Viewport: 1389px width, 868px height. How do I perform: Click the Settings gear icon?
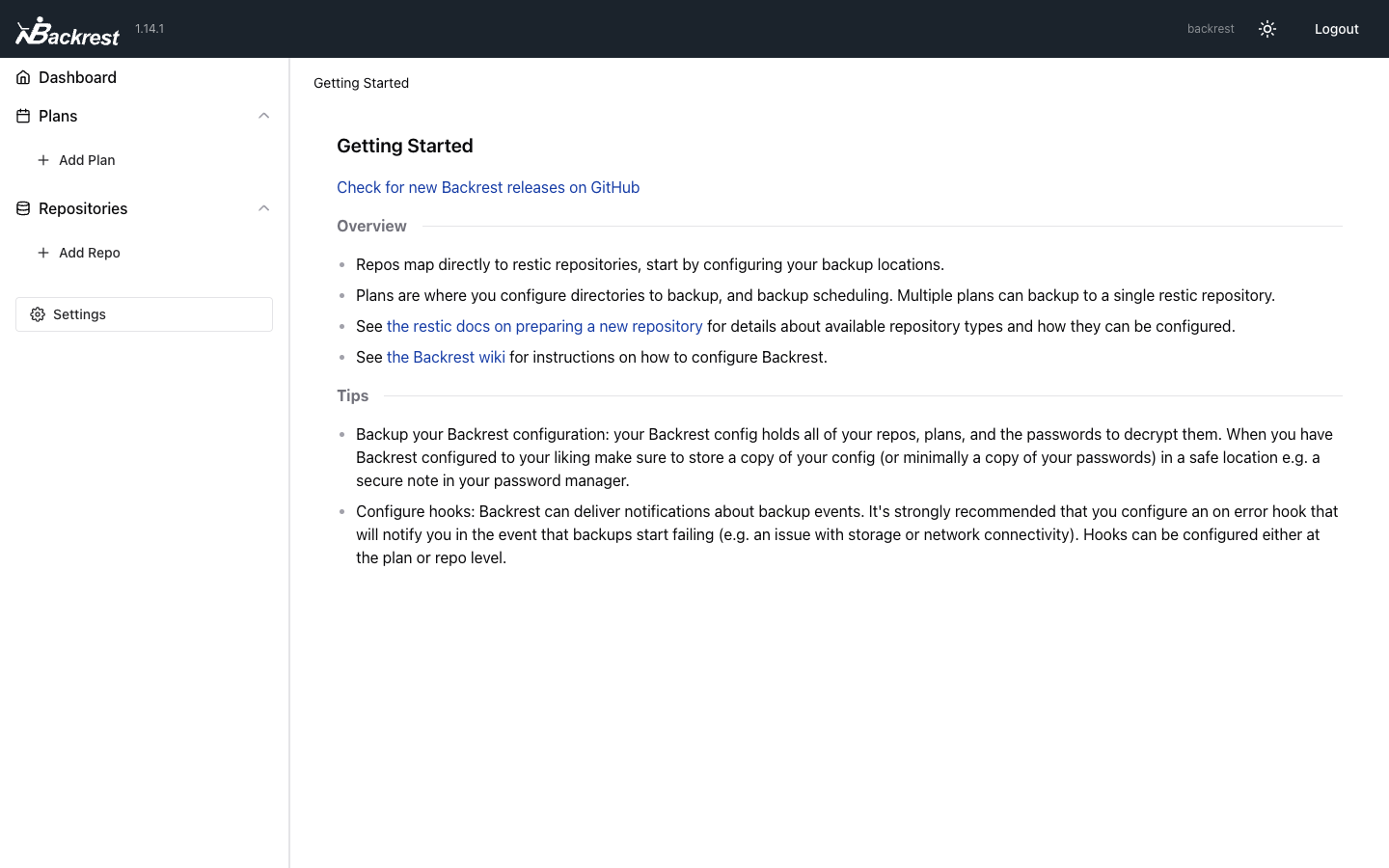(38, 314)
